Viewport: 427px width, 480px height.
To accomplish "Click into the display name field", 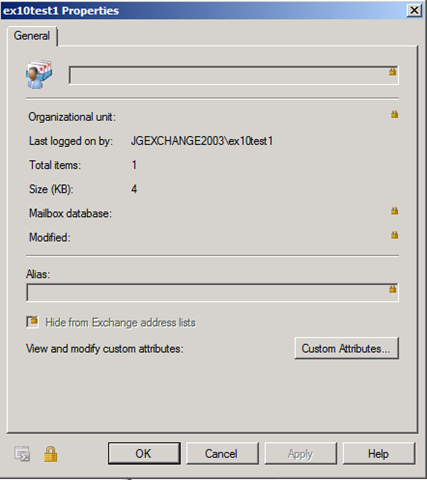I will pos(233,75).
